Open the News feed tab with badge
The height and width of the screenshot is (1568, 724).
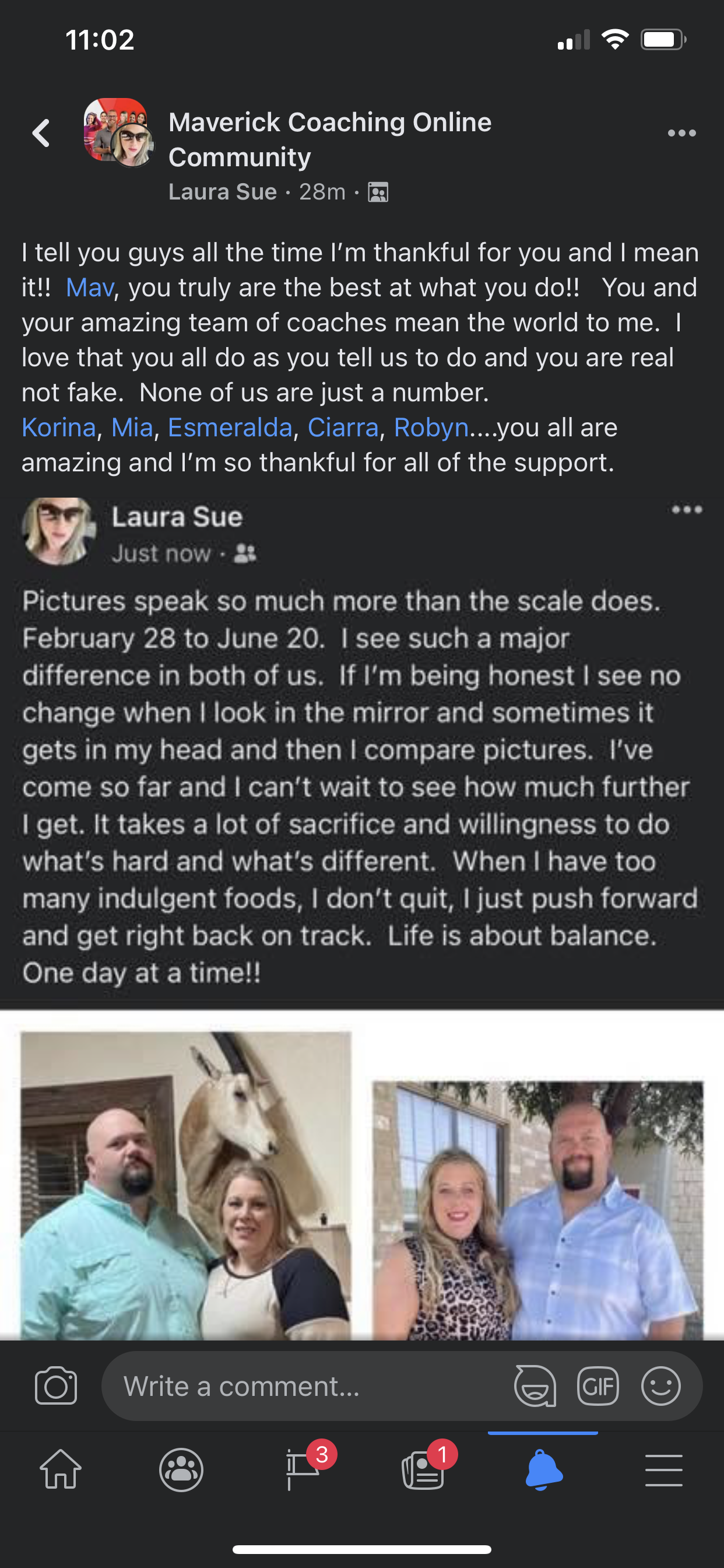[423, 1469]
